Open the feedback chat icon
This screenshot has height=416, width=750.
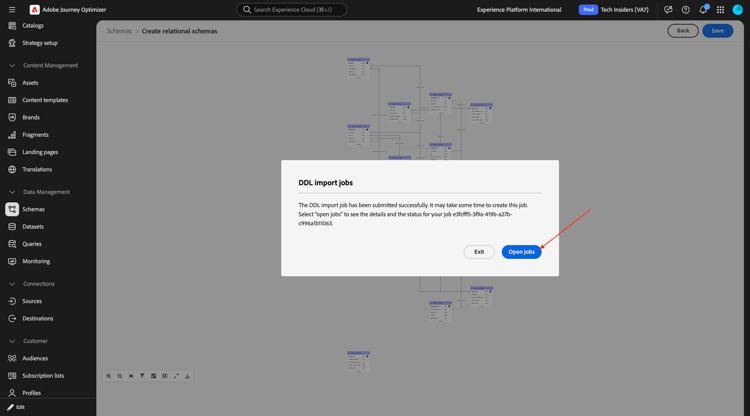coord(668,10)
